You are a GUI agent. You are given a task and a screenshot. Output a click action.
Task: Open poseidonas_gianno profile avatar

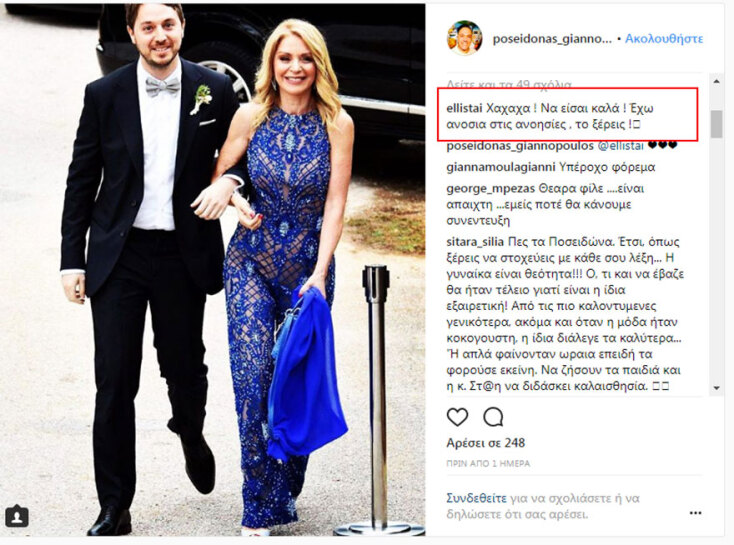pos(464,38)
